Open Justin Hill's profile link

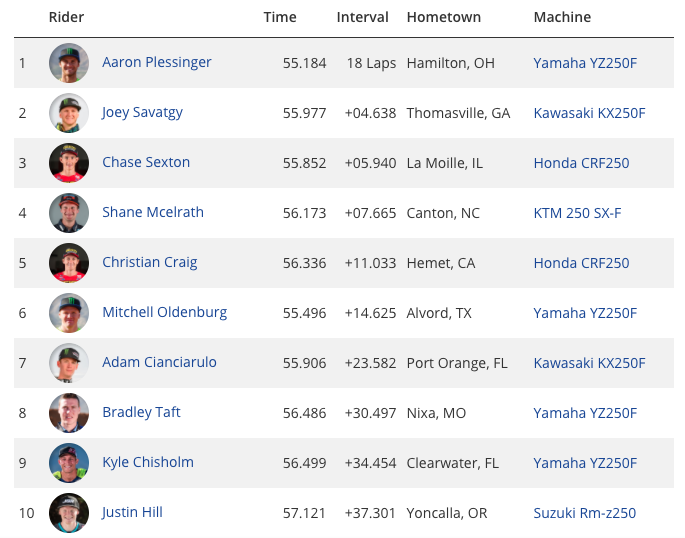pos(132,512)
